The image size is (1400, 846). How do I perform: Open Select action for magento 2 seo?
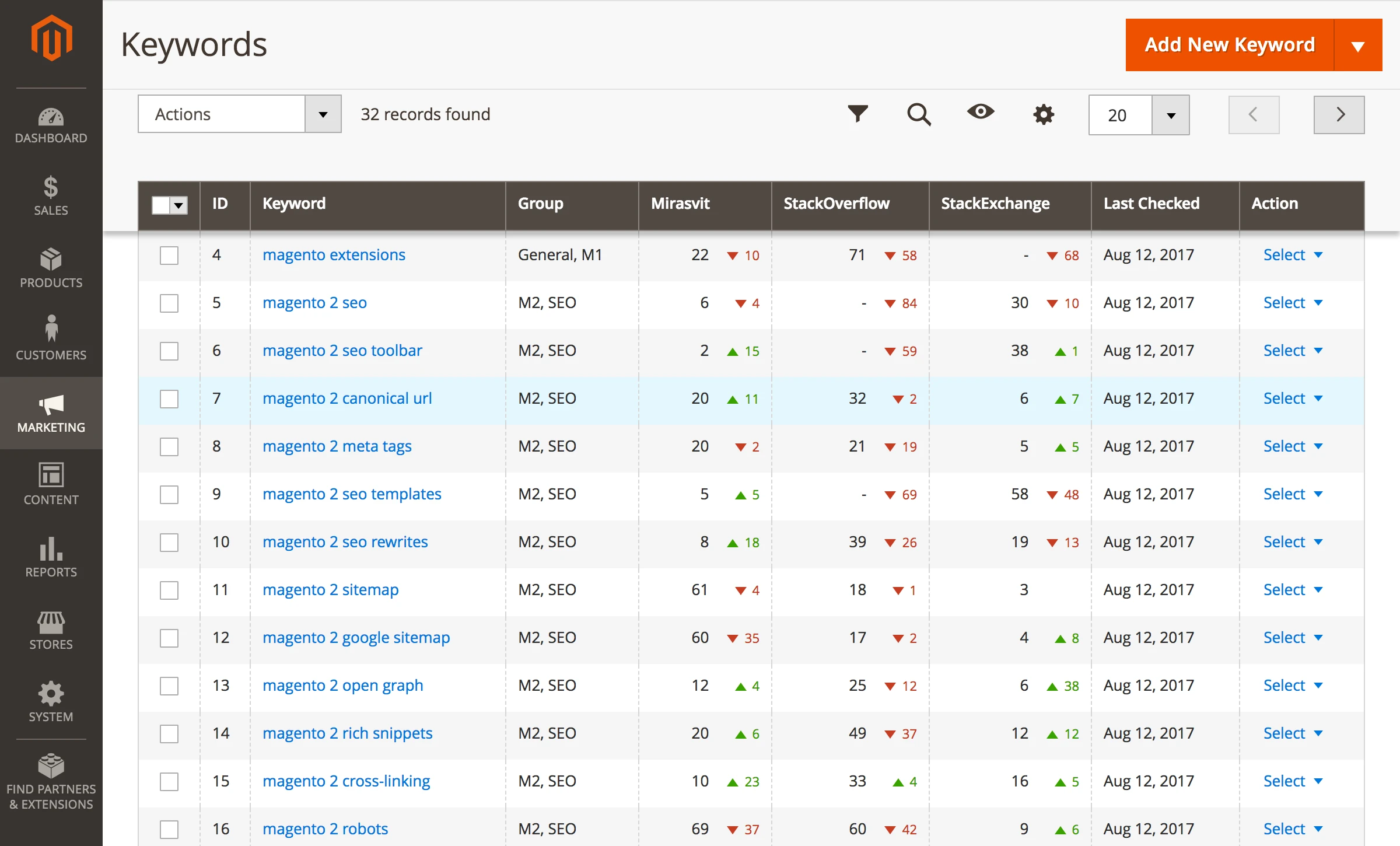[1293, 303]
